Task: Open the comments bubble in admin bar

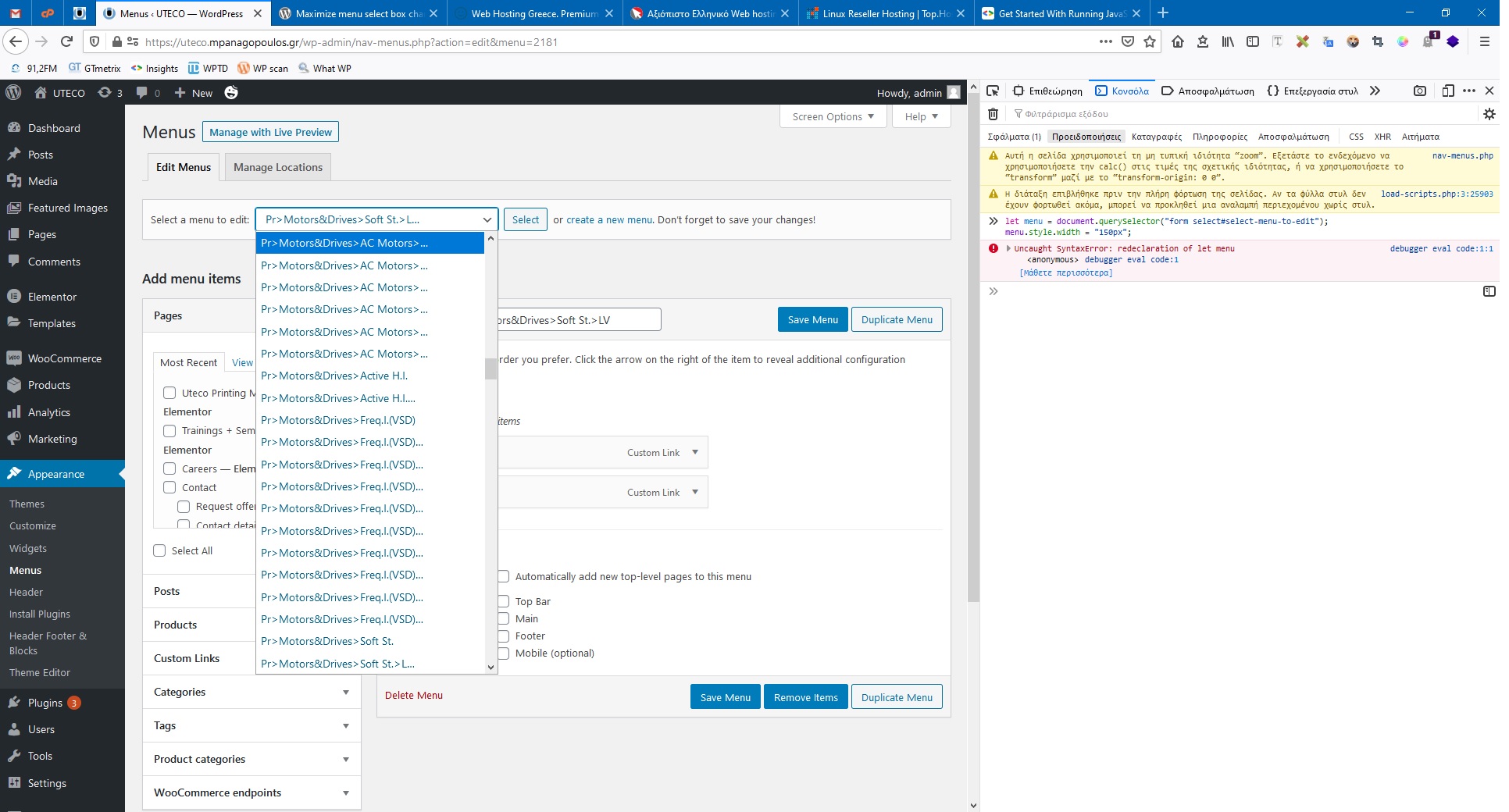Action: click(148, 92)
